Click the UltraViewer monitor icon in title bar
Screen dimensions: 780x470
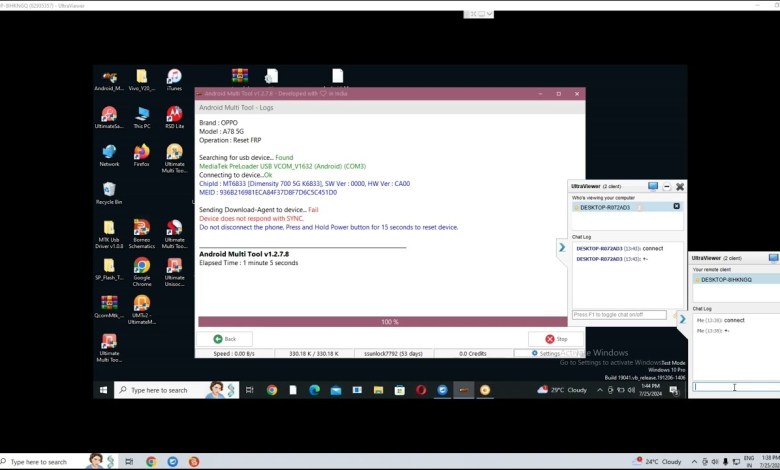click(653, 186)
